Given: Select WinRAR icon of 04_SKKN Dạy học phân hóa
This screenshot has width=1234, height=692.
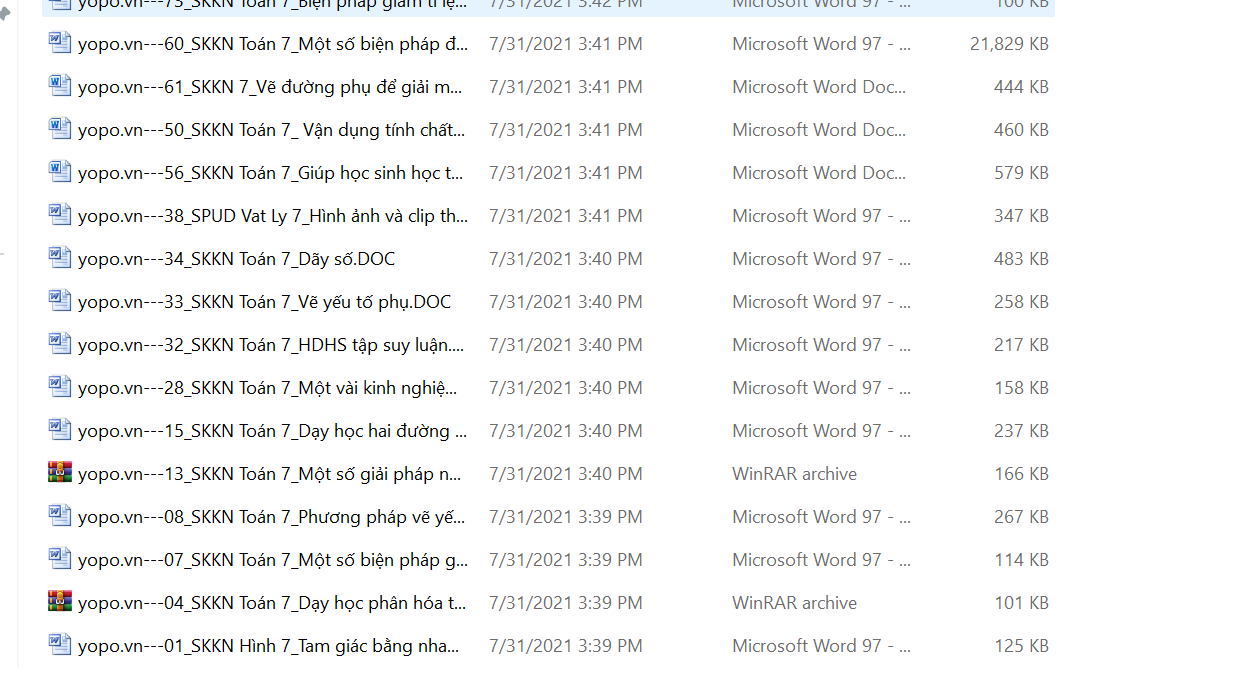Looking at the screenshot, I should pyautogui.click(x=60, y=602).
